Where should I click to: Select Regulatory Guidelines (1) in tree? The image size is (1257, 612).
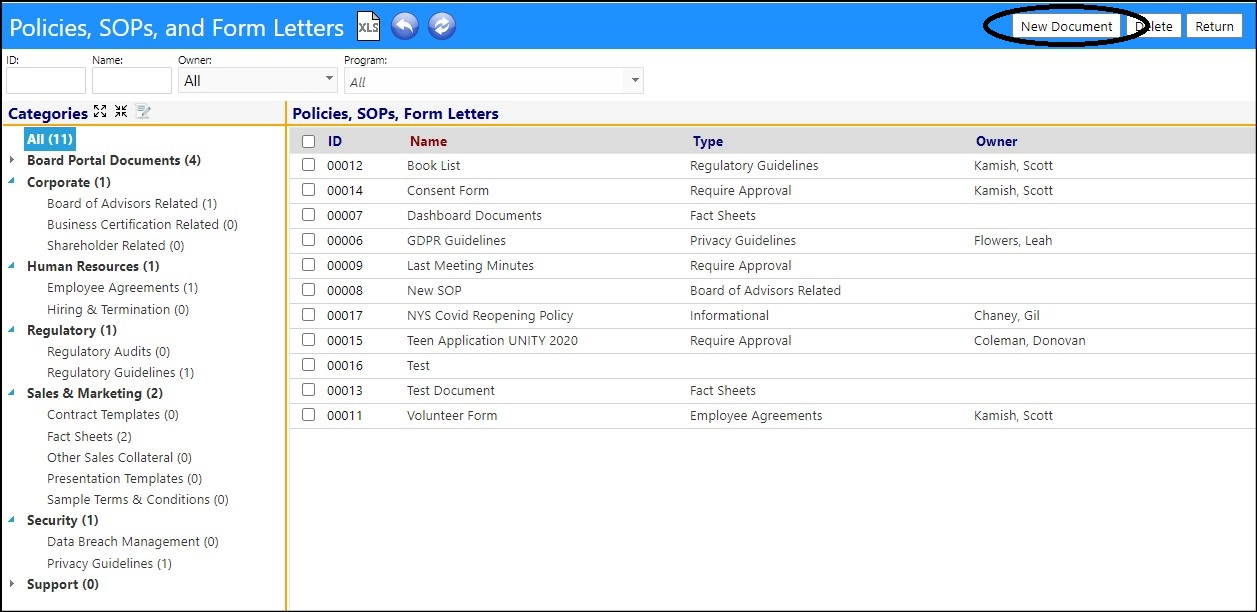[x=120, y=372]
